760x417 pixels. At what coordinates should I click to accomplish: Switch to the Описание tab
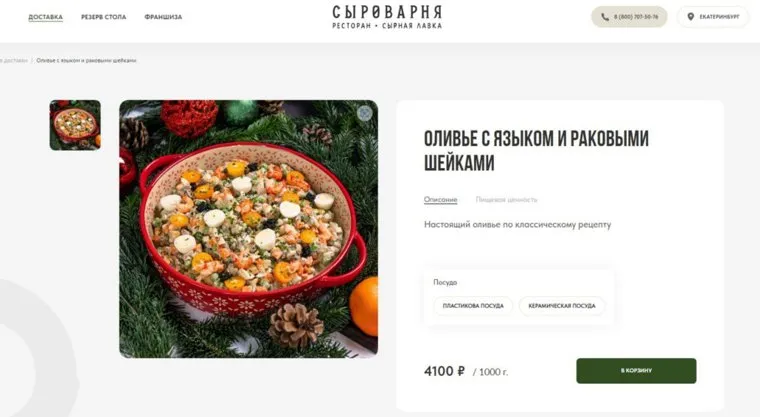click(x=441, y=199)
